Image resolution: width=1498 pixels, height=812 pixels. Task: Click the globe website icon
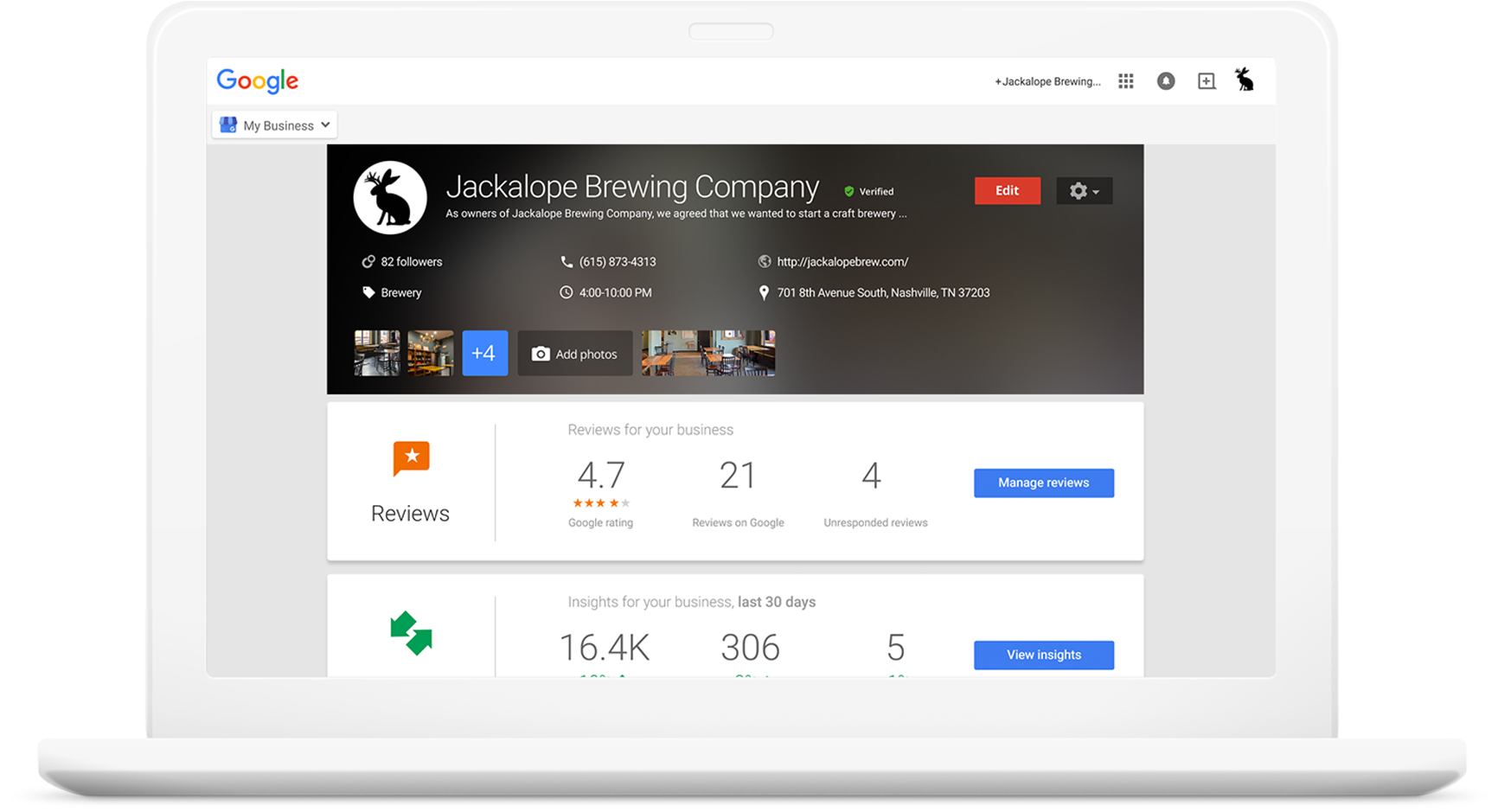click(765, 262)
